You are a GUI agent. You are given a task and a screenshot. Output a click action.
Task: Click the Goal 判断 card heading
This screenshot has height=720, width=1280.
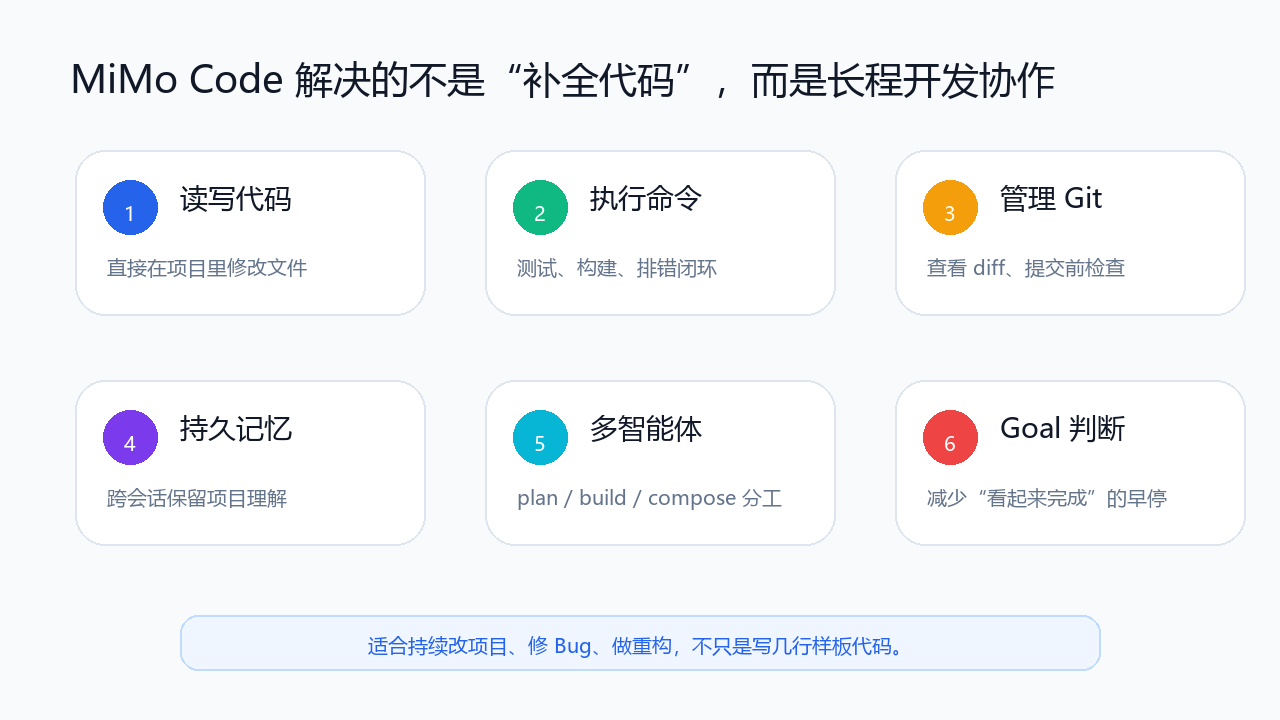tap(1063, 429)
